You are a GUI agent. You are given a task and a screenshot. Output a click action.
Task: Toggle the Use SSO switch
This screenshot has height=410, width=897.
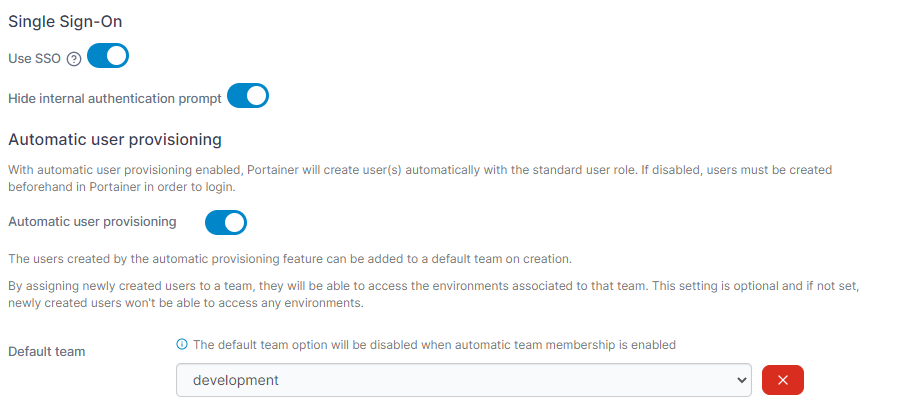108,55
